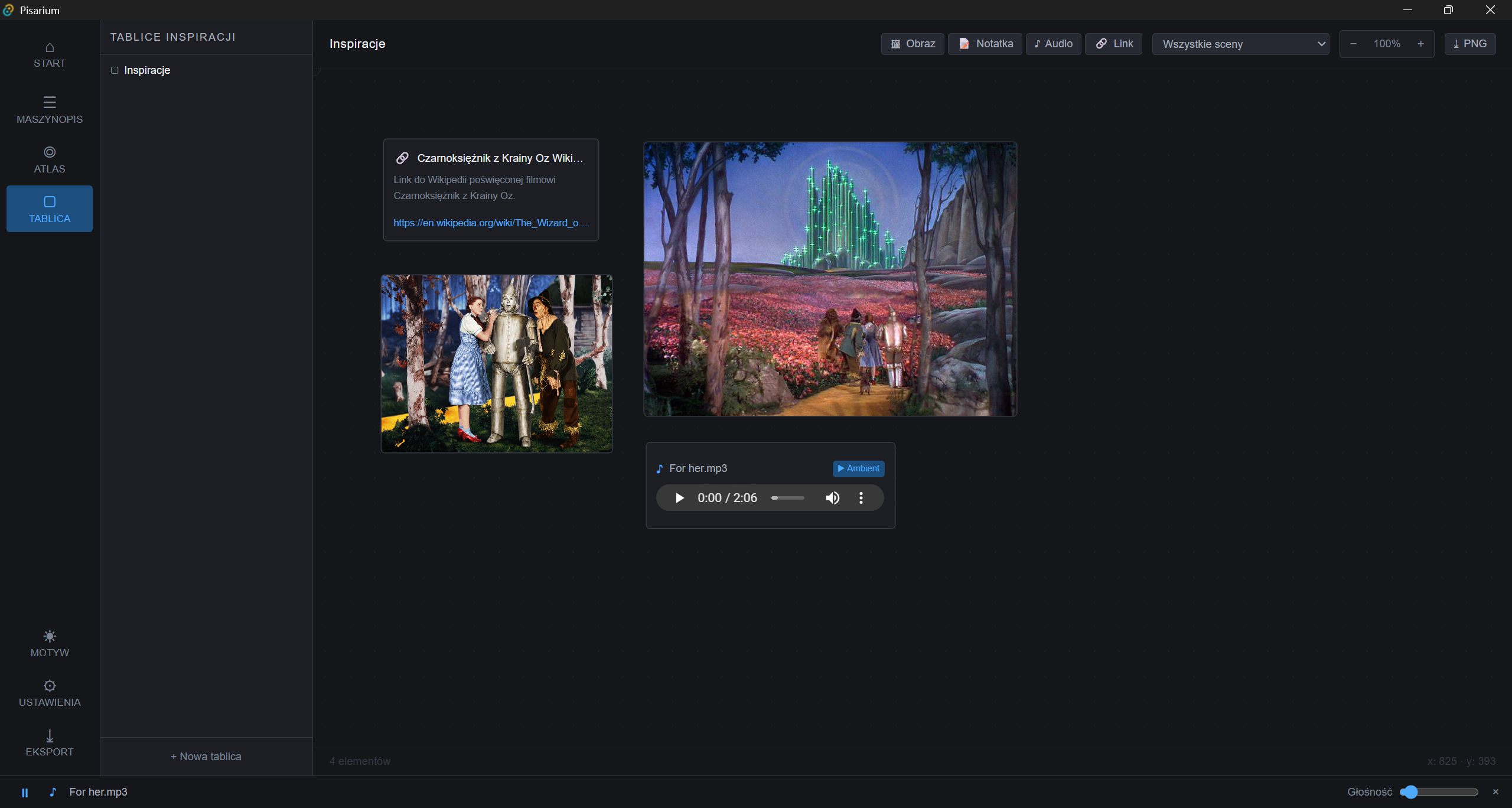The height and width of the screenshot is (808, 1512).
Task: Add an image with the Obraz button
Action: click(913, 44)
